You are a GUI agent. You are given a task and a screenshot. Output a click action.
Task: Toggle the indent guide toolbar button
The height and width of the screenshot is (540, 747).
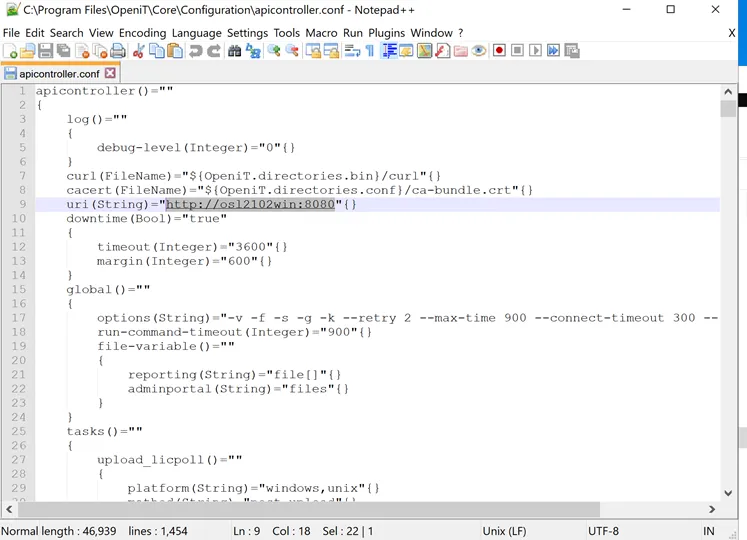point(389,51)
